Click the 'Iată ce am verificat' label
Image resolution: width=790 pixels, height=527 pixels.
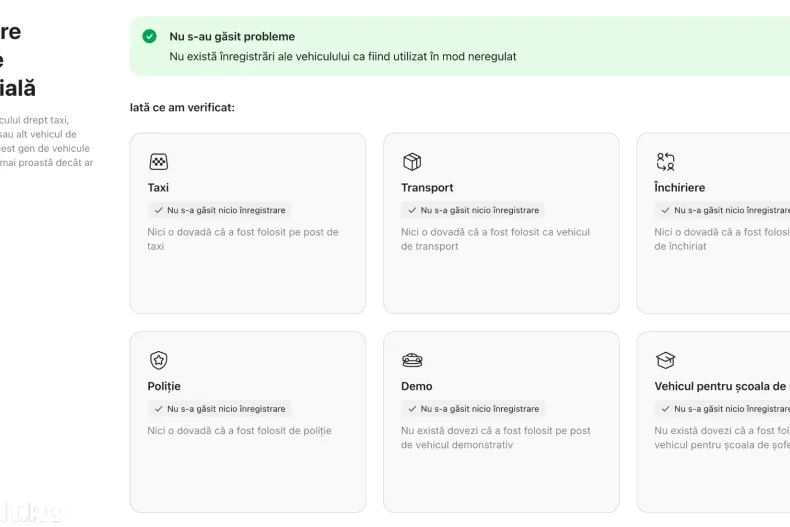tap(182, 107)
